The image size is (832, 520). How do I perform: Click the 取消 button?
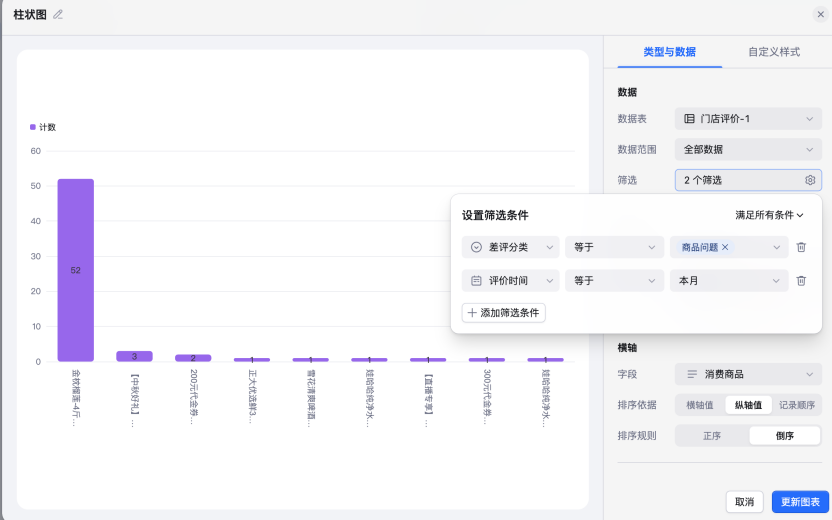point(745,502)
